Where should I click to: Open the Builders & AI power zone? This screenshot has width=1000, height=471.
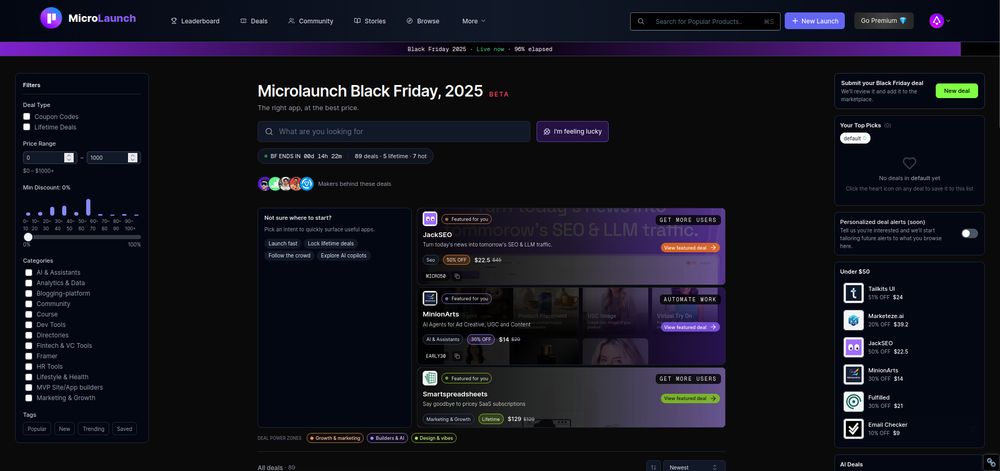click(388, 438)
